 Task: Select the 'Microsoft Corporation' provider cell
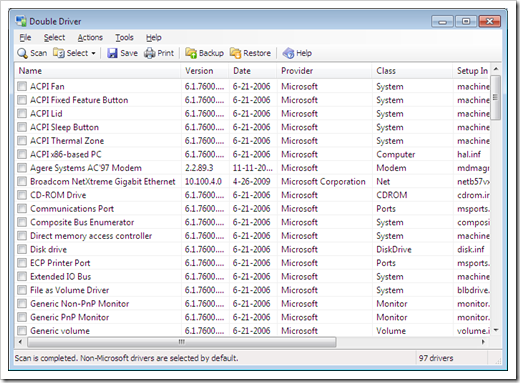point(323,181)
